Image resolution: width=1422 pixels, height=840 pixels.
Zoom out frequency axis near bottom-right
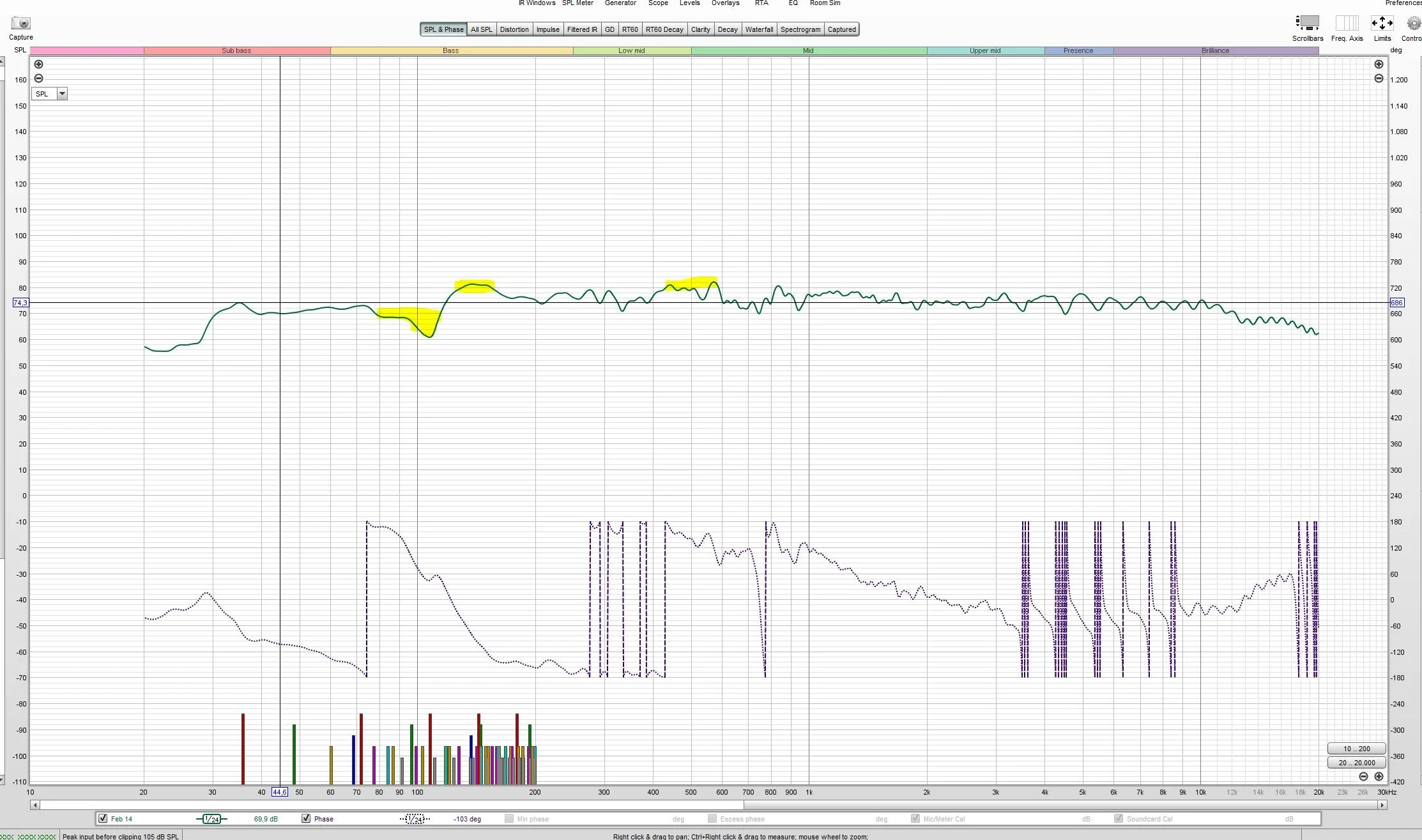tap(1363, 777)
